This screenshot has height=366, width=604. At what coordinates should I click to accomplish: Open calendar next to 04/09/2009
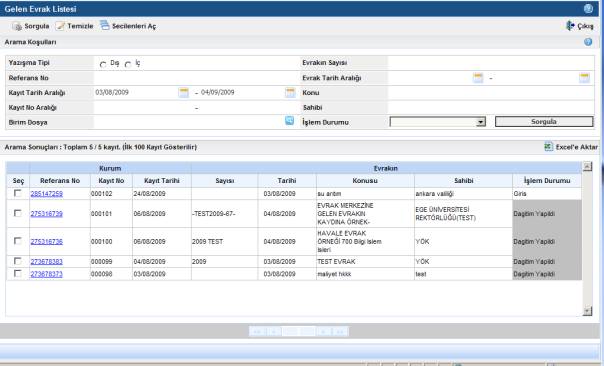click(290, 92)
